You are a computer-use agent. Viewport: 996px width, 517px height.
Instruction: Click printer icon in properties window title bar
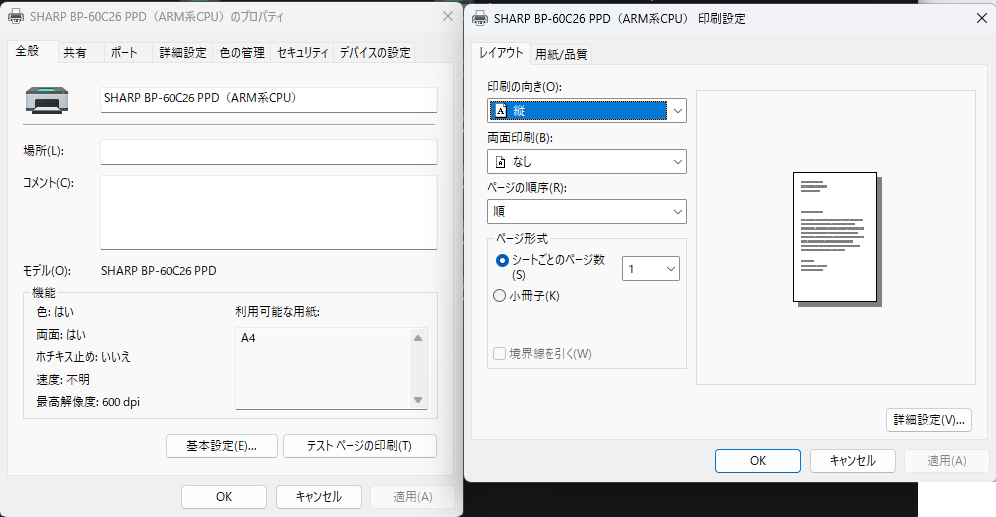(x=17, y=17)
